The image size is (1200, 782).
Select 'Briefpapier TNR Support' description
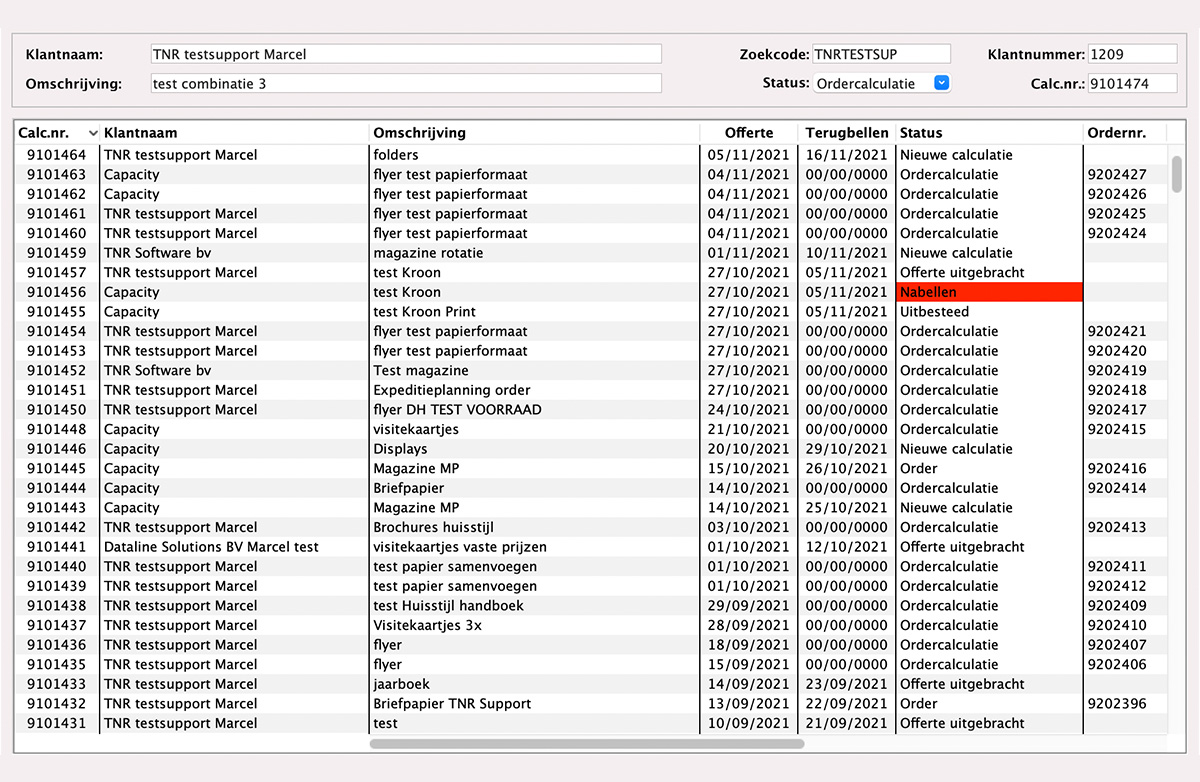coord(452,703)
